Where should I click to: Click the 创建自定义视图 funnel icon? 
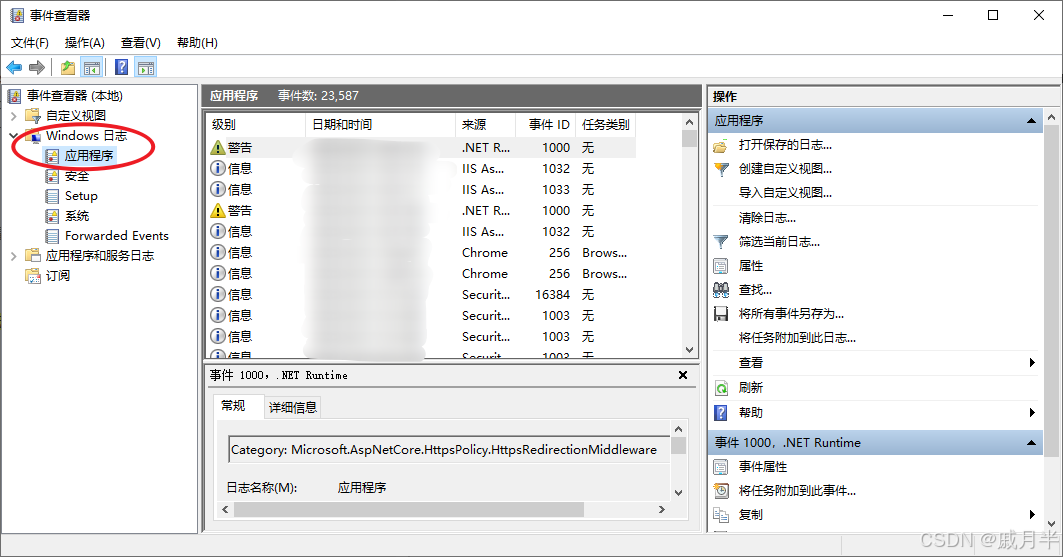click(x=721, y=169)
